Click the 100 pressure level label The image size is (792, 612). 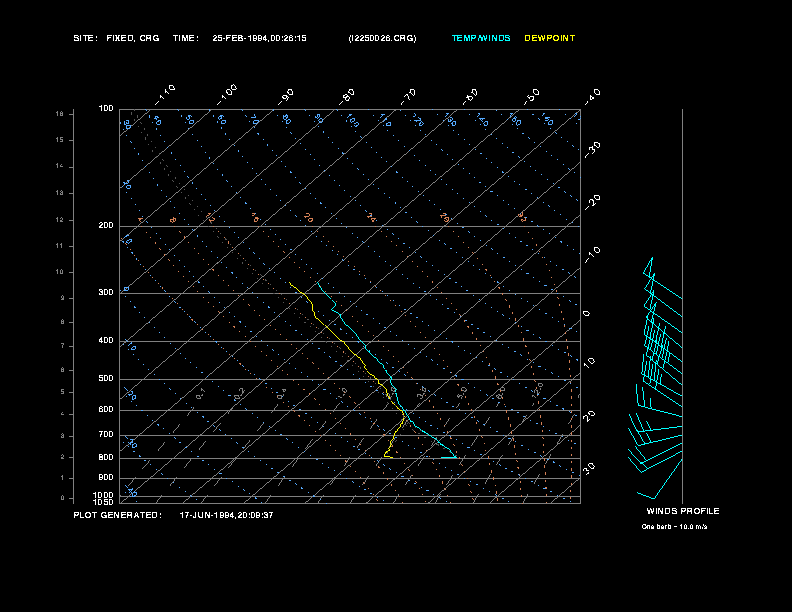click(106, 109)
